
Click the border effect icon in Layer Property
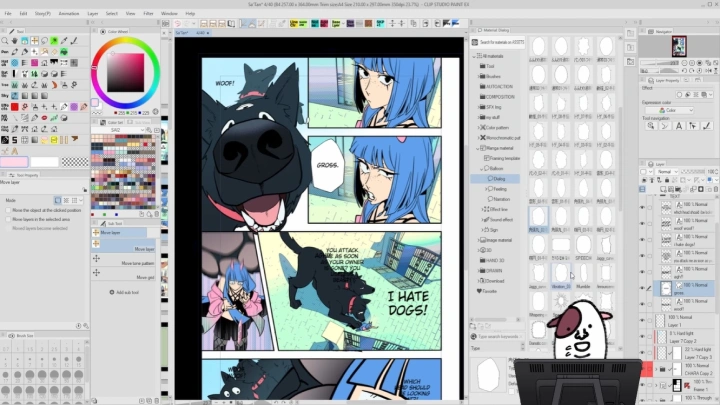pyautogui.click(x=680, y=95)
